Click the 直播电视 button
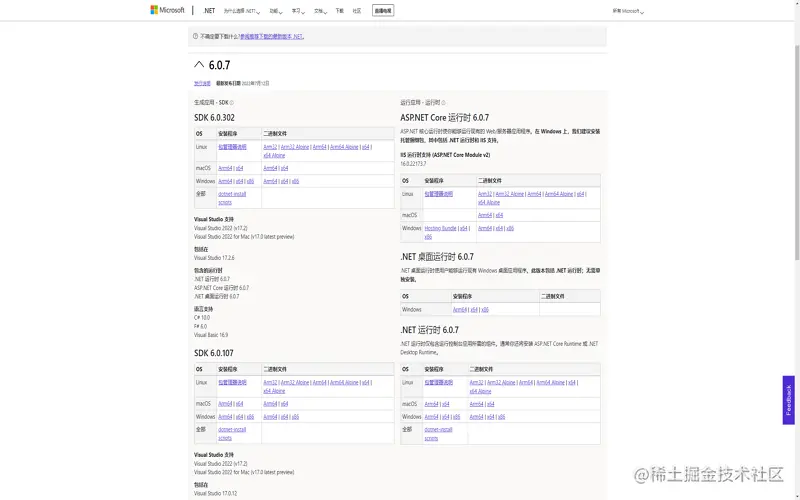Viewport: 800px width, 500px height. click(x=383, y=11)
